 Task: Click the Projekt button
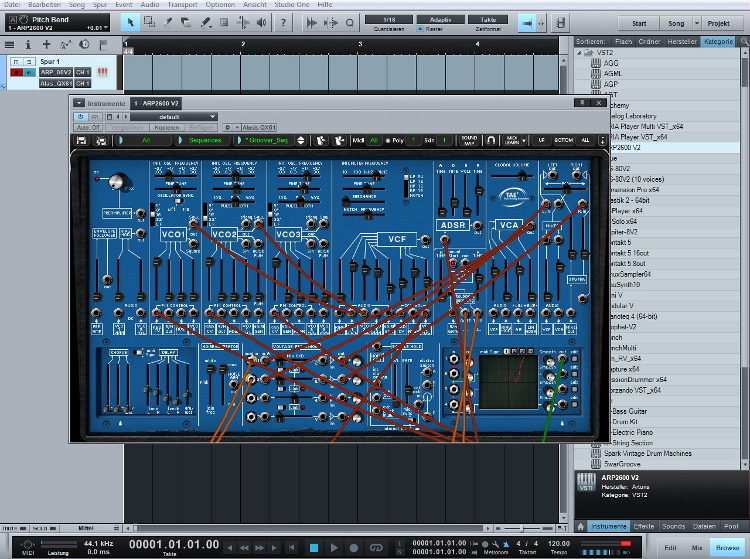tap(718, 23)
